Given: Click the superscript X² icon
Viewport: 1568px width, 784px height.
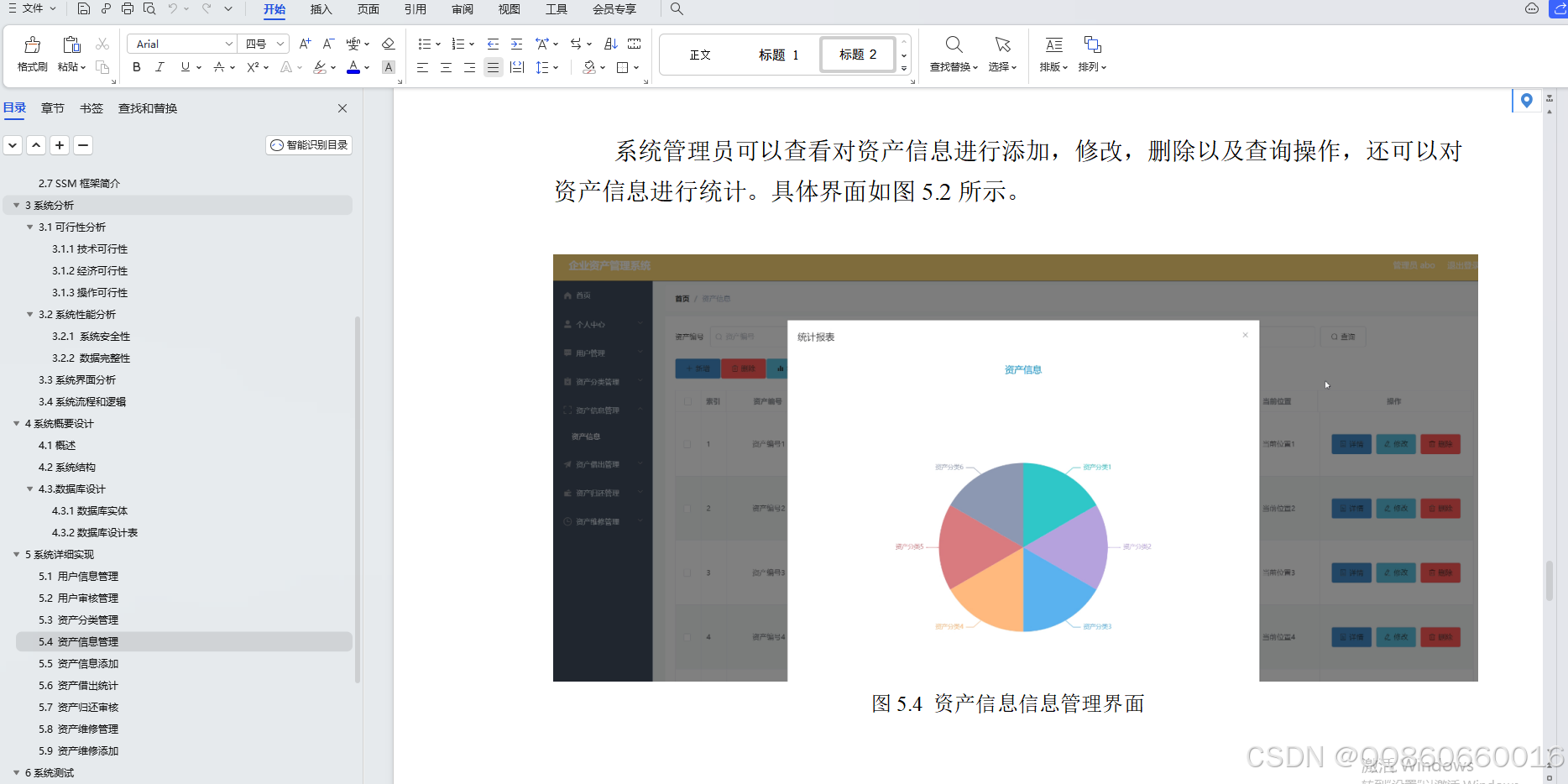Looking at the screenshot, I should coord(253,67).
